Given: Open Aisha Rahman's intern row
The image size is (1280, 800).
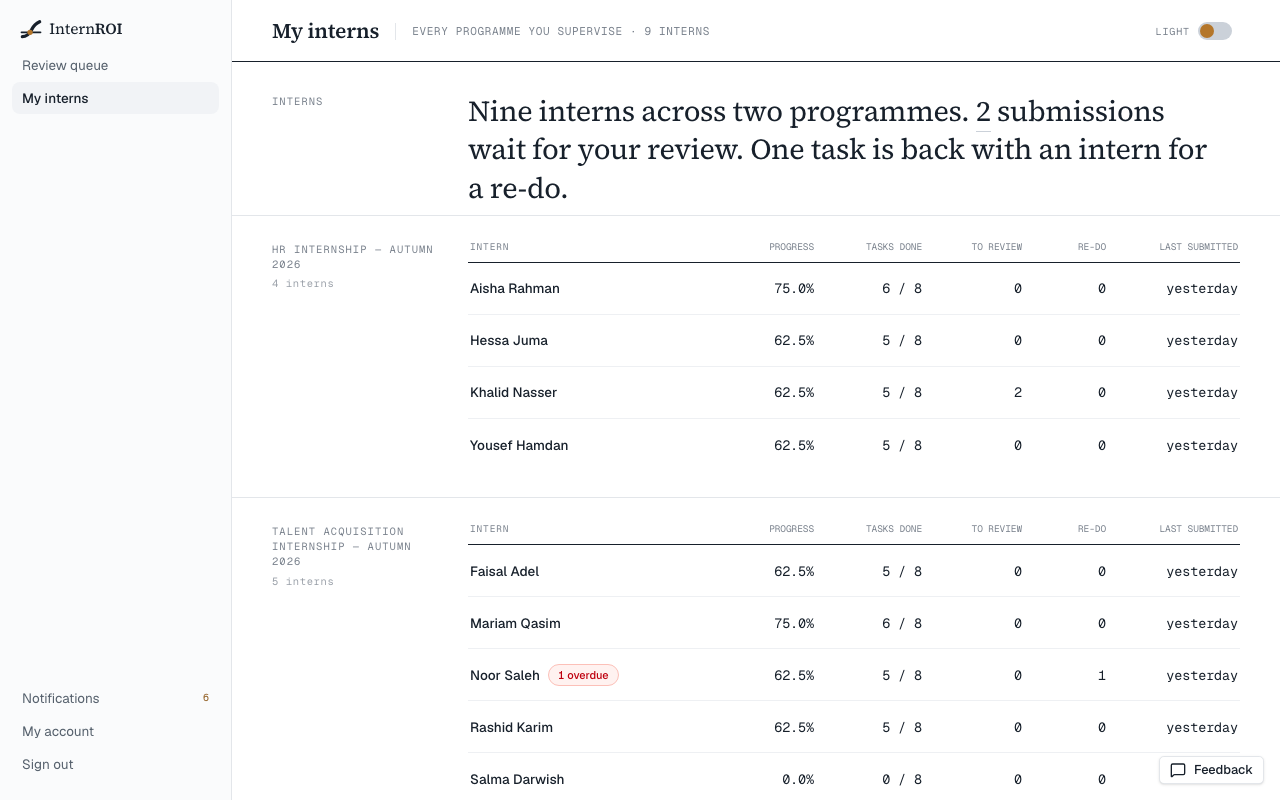Looking at the screenshot, I should 854,289.
